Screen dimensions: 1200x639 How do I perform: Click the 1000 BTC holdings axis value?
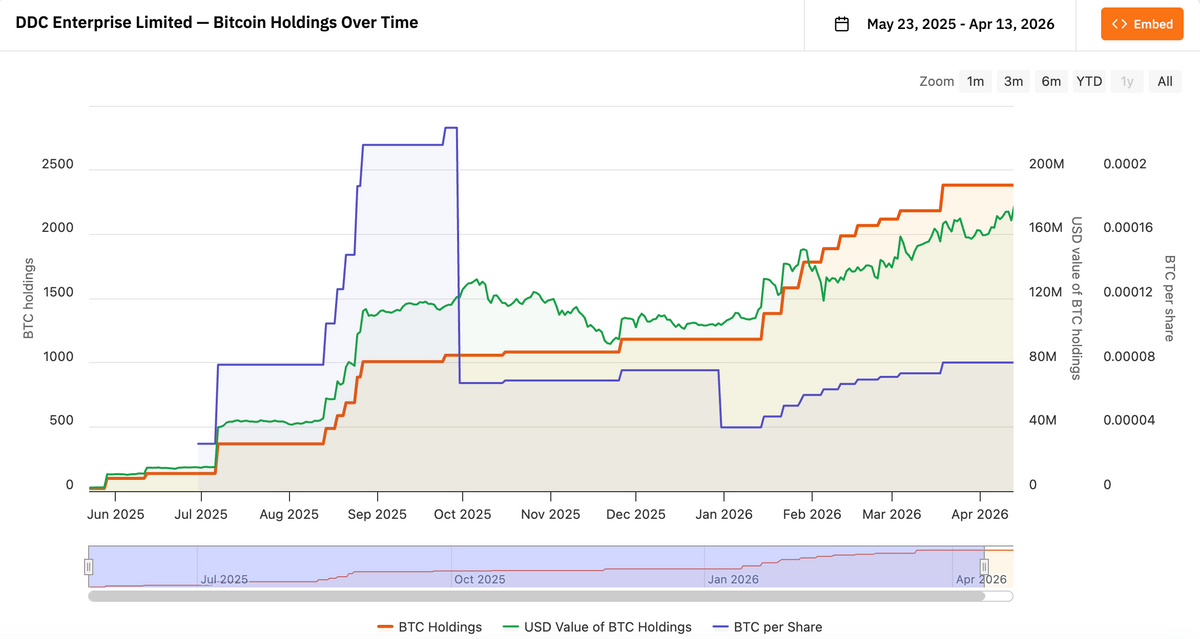57,356
